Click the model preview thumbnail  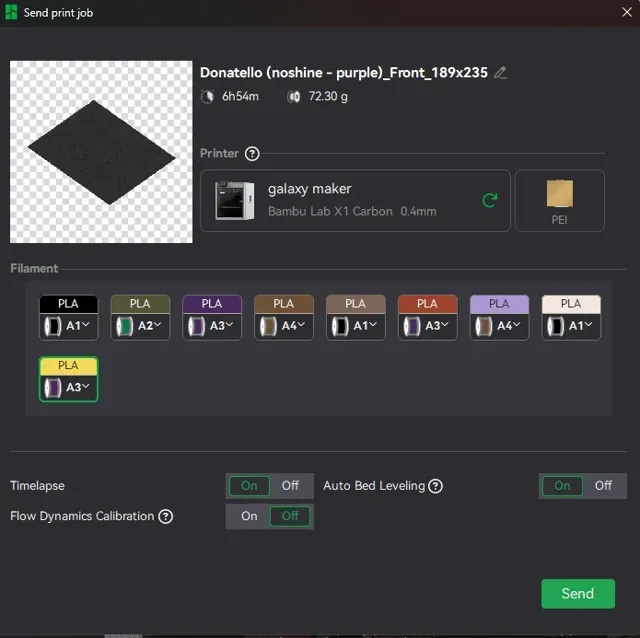point(101,152)
